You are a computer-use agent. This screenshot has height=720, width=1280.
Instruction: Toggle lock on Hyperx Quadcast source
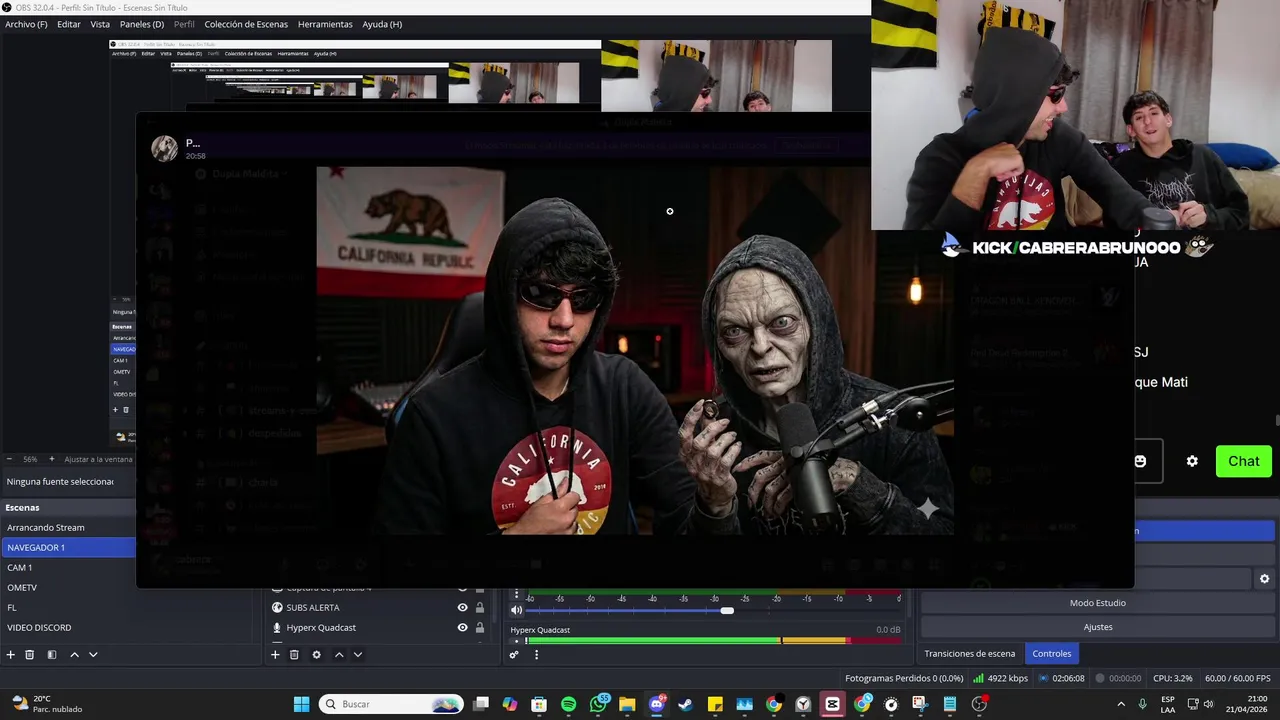pyautogui.click(x=480, y=627)
